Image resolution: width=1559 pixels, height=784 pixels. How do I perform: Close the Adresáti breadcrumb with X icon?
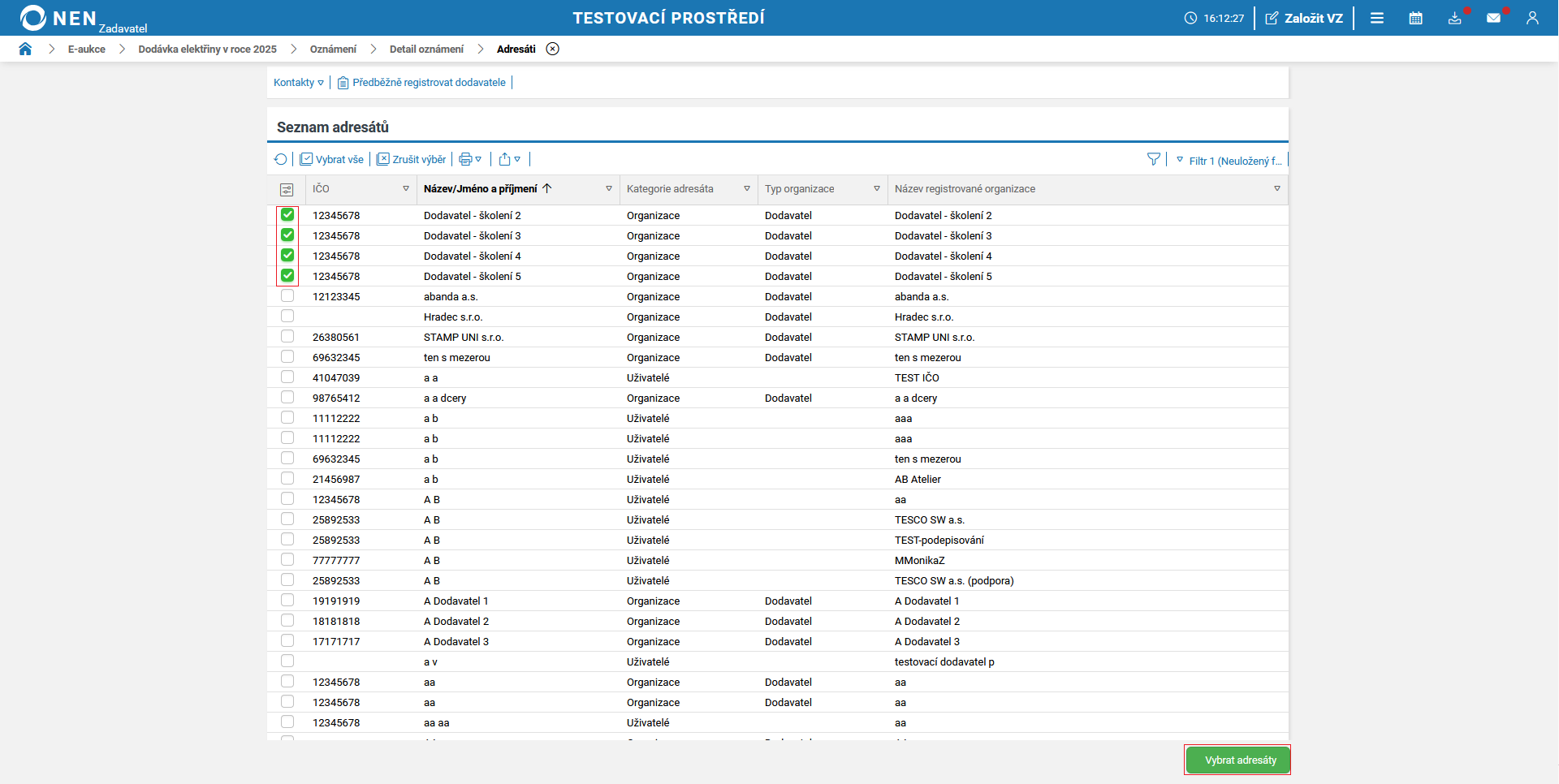(553, 49)
